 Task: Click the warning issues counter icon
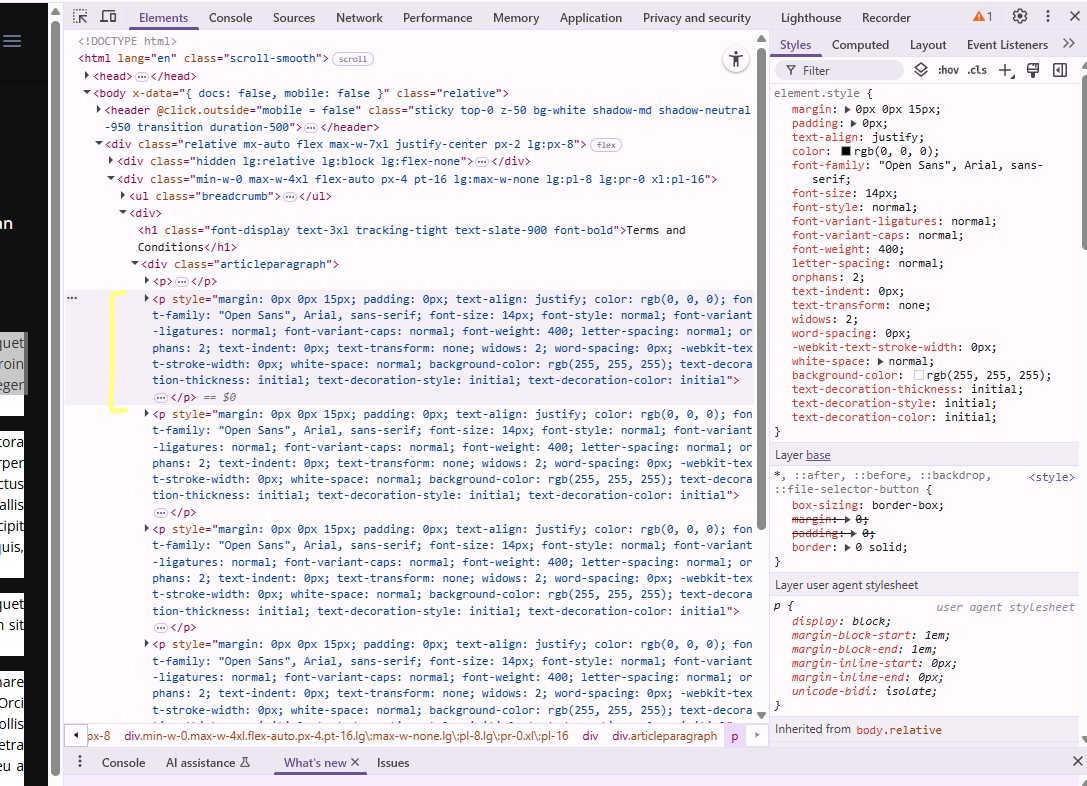point(982,17)
